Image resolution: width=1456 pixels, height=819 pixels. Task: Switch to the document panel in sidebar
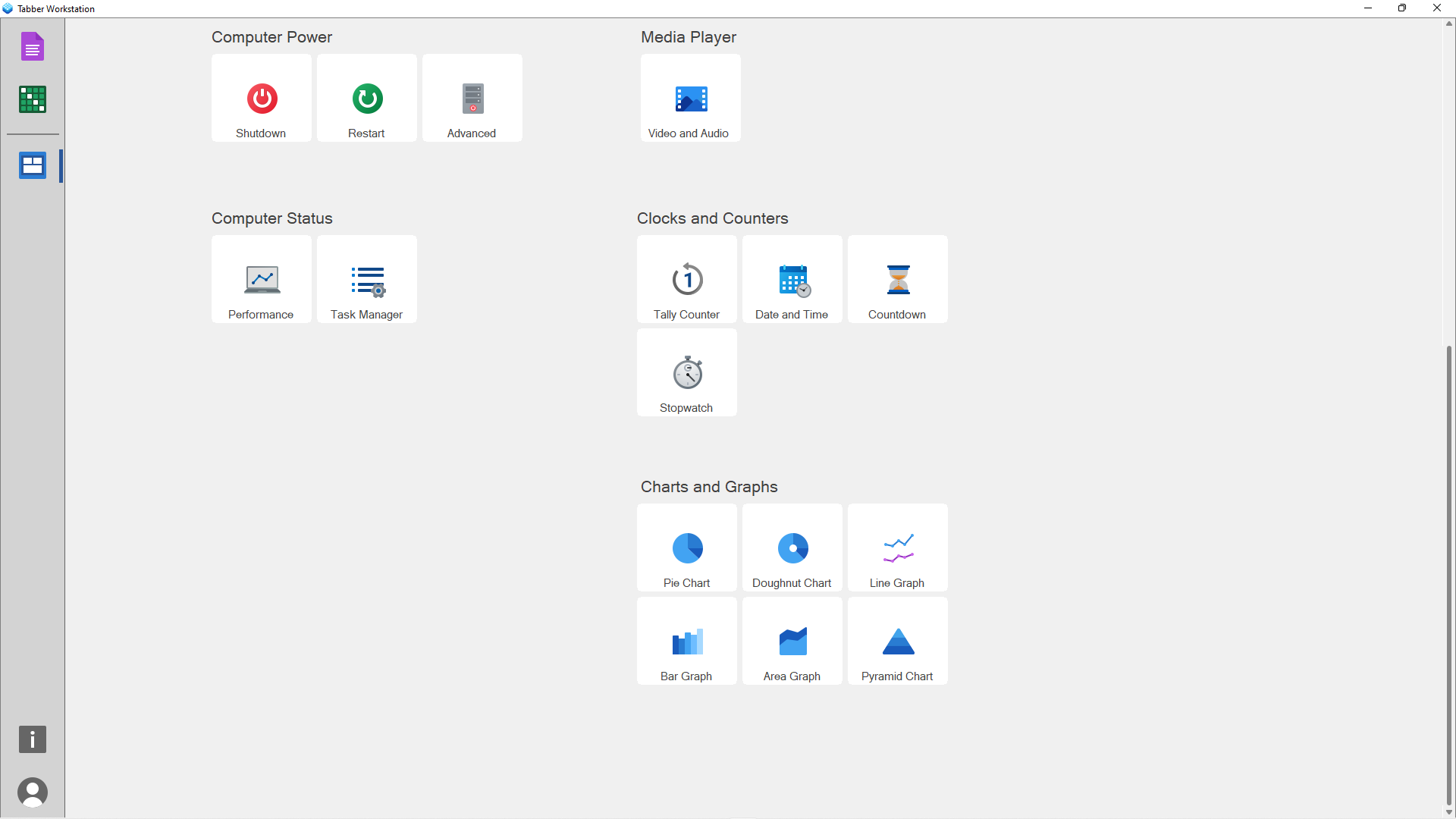click(x=32, y=45)
